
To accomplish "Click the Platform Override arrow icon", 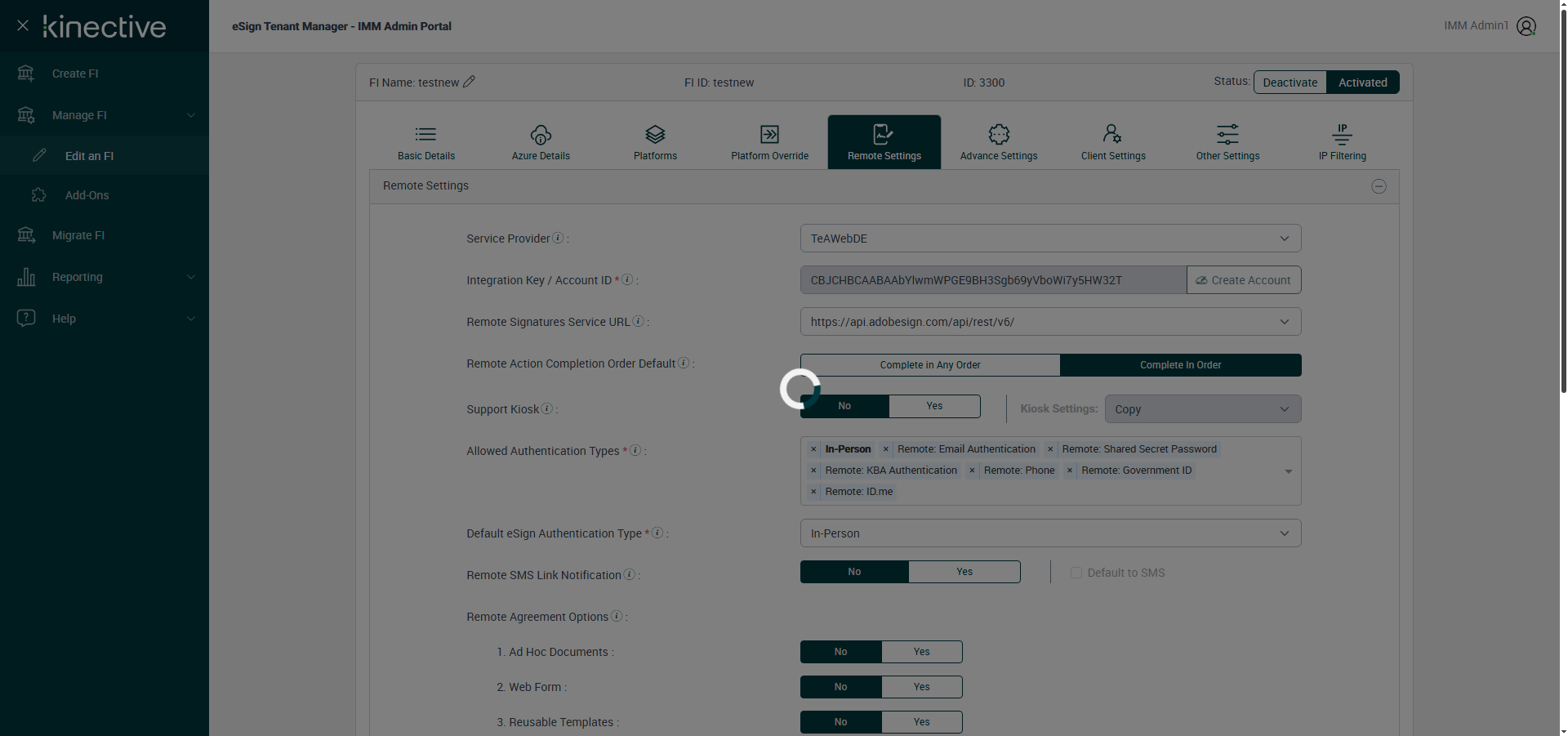I will click(x=769, y=134).
